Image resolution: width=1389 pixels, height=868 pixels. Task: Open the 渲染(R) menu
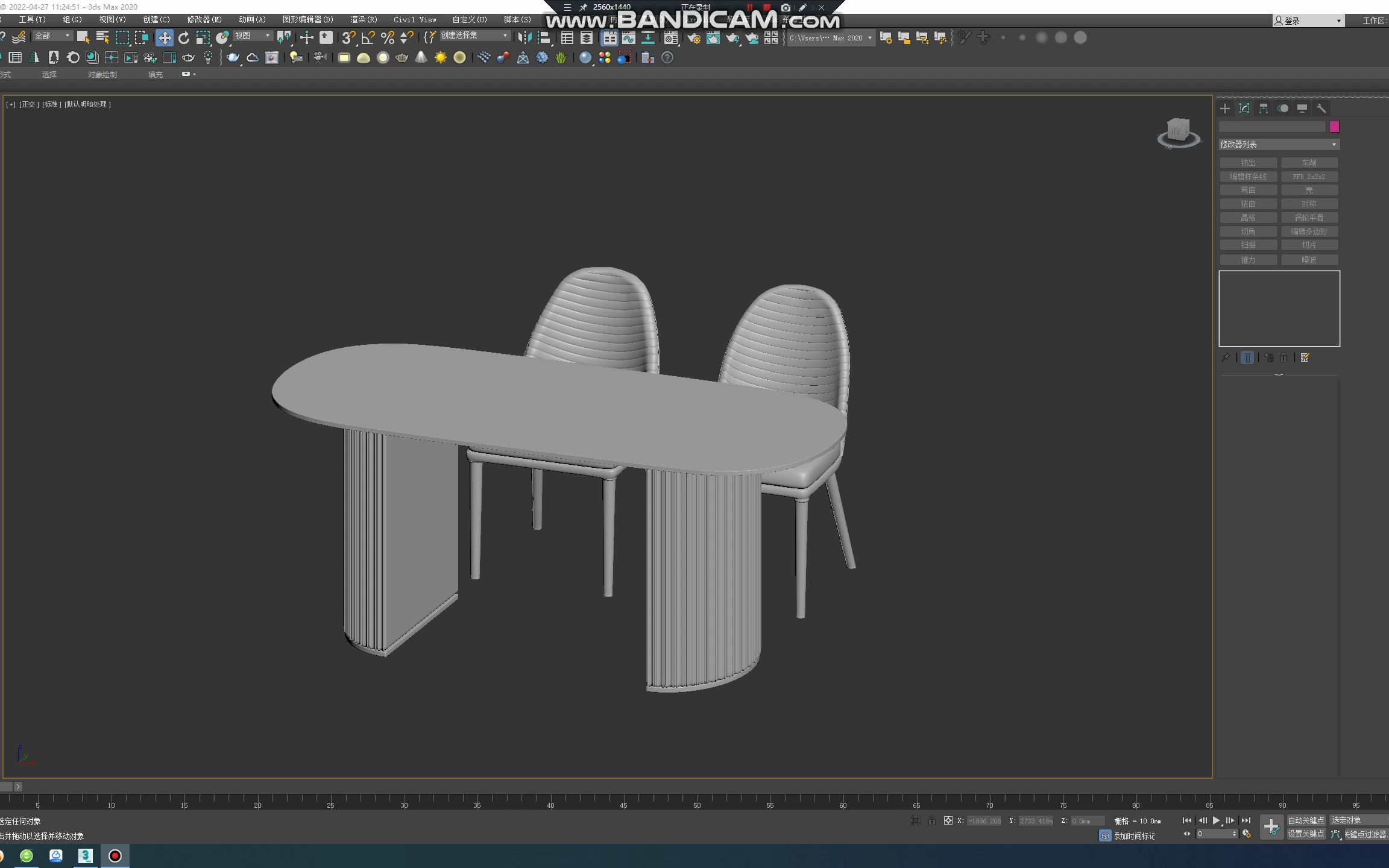pyautogui.click(x=364, y=20)
